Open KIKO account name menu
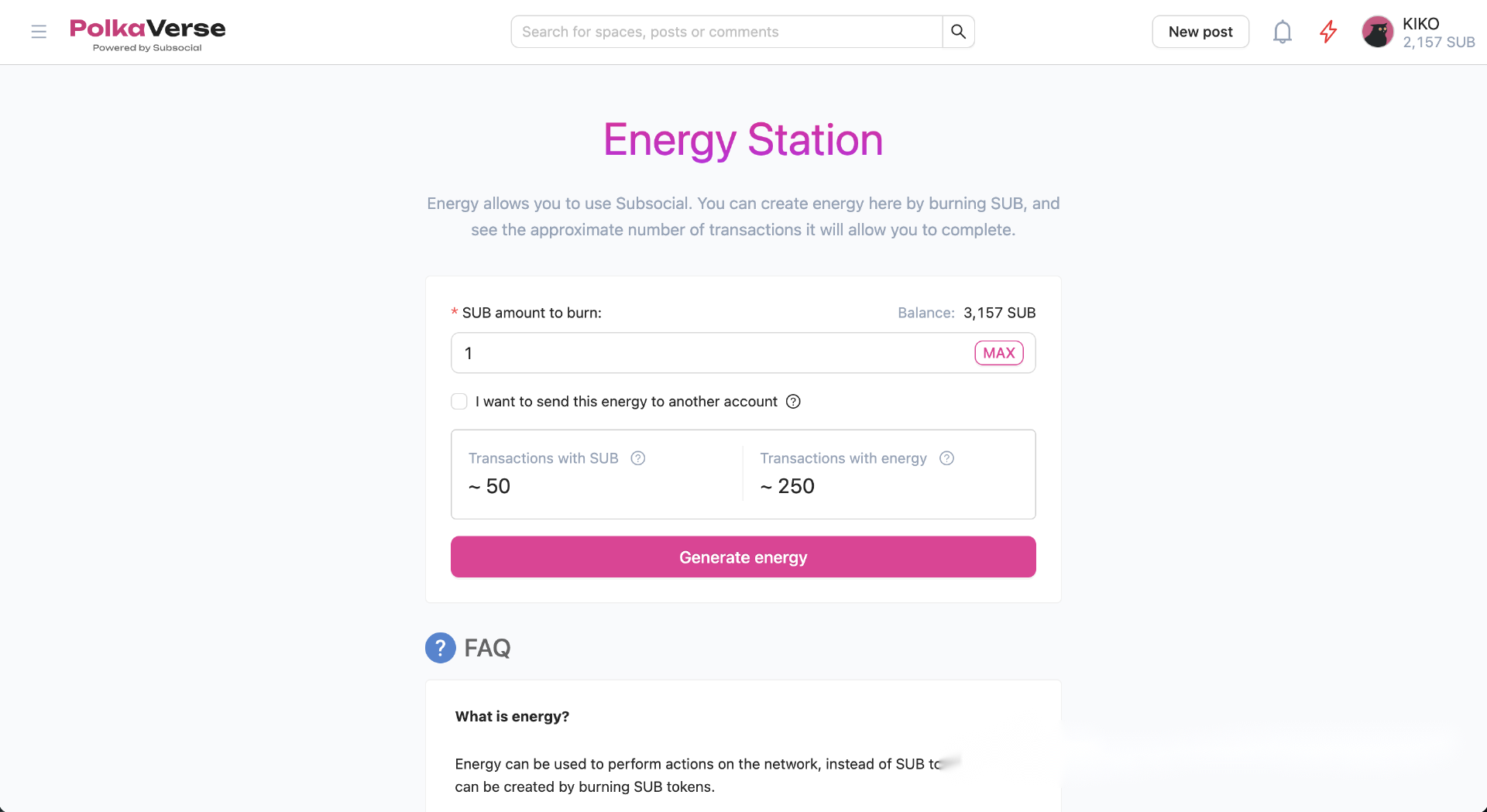This screenshot has width=1487, height=812. (x=1420, y=24)
